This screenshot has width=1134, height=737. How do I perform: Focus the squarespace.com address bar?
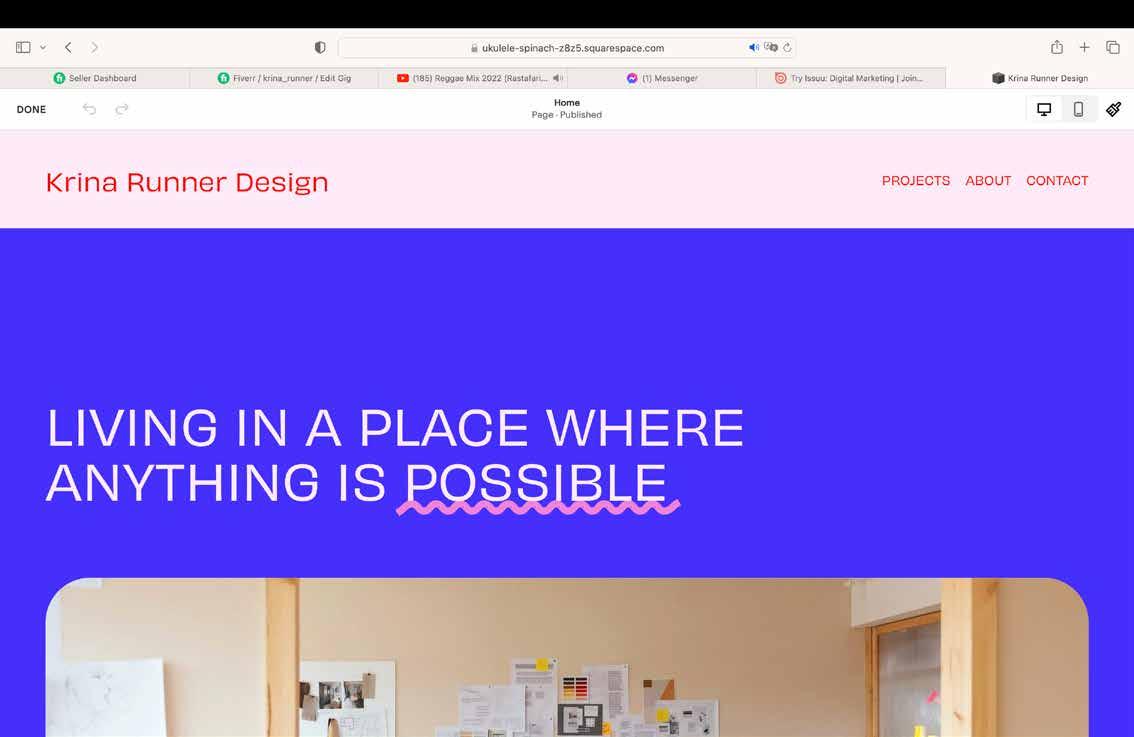coord(567,48)
